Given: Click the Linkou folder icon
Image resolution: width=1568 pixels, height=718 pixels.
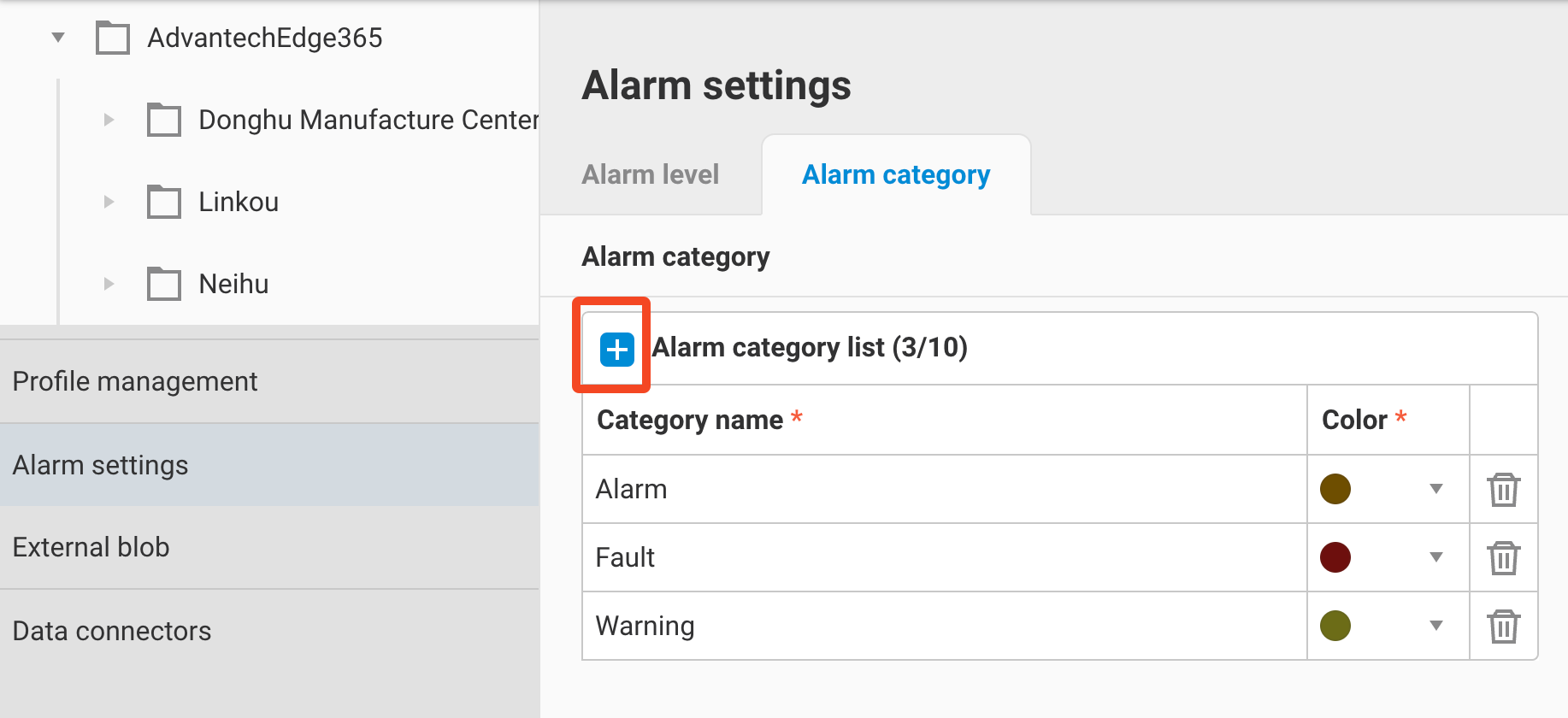Looking at the screenshot, I should point(162,202).
